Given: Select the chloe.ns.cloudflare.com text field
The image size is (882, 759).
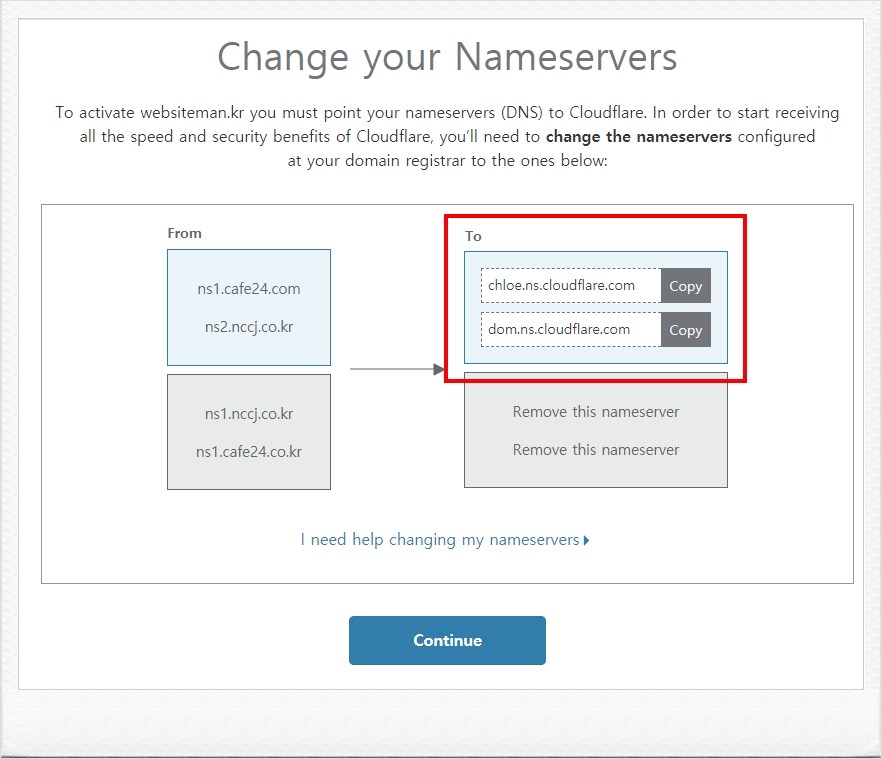Looking at the screenshot, I should point(571,286).
